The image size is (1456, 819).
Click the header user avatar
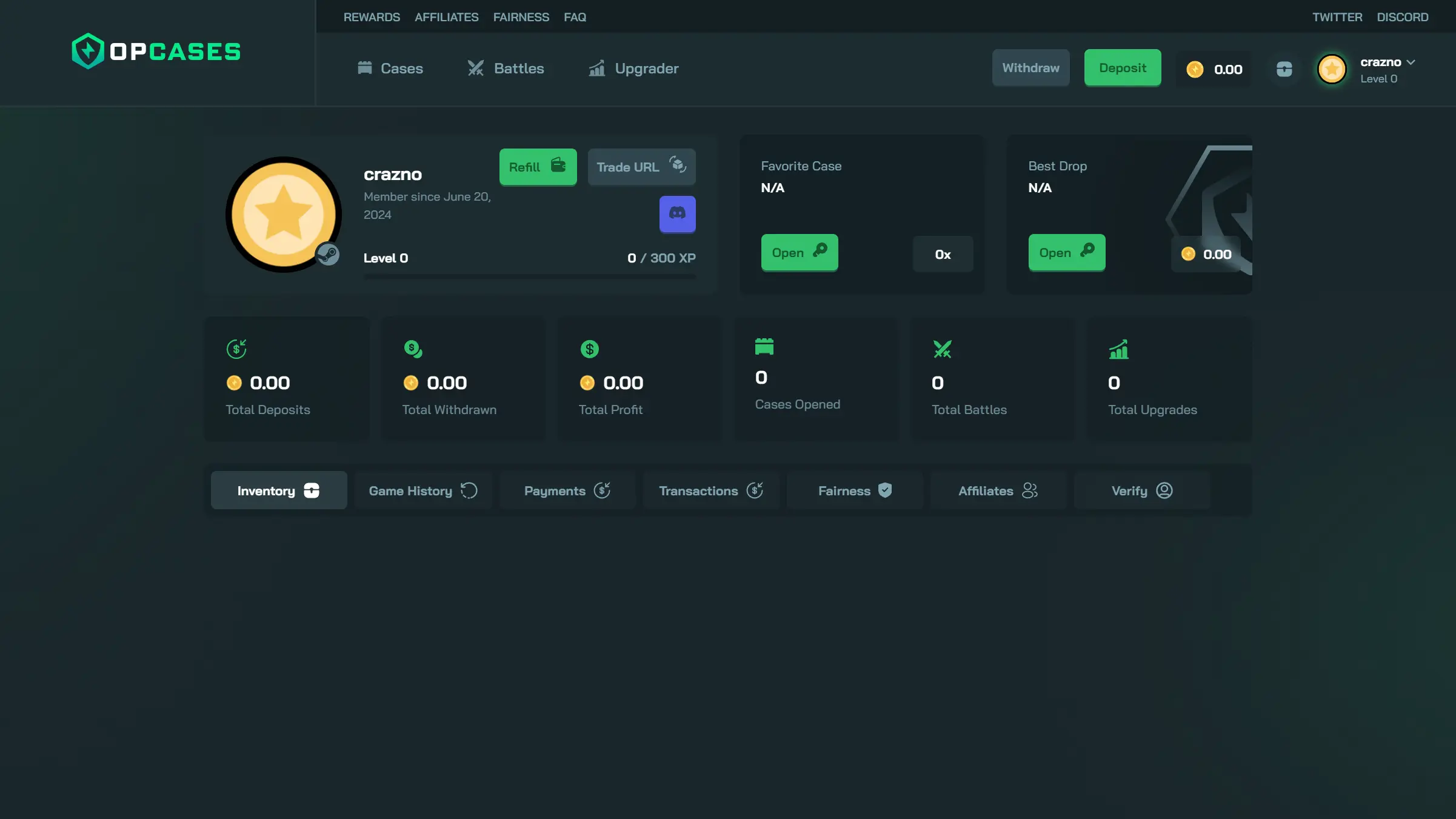point(1332,69)
